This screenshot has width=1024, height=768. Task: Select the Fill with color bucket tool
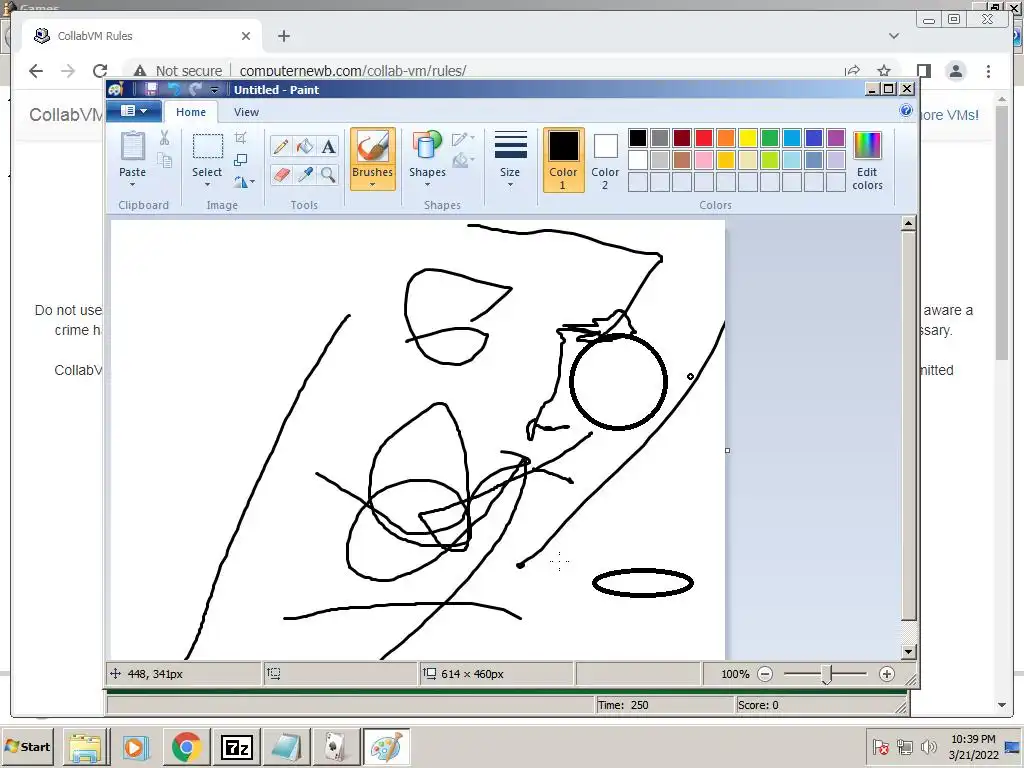304,146
